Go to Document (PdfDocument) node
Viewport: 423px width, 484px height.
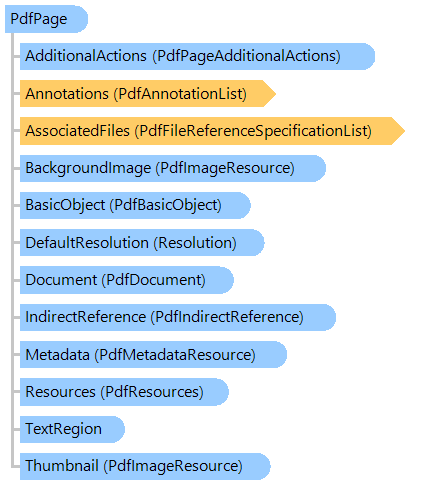pos(127,280)
